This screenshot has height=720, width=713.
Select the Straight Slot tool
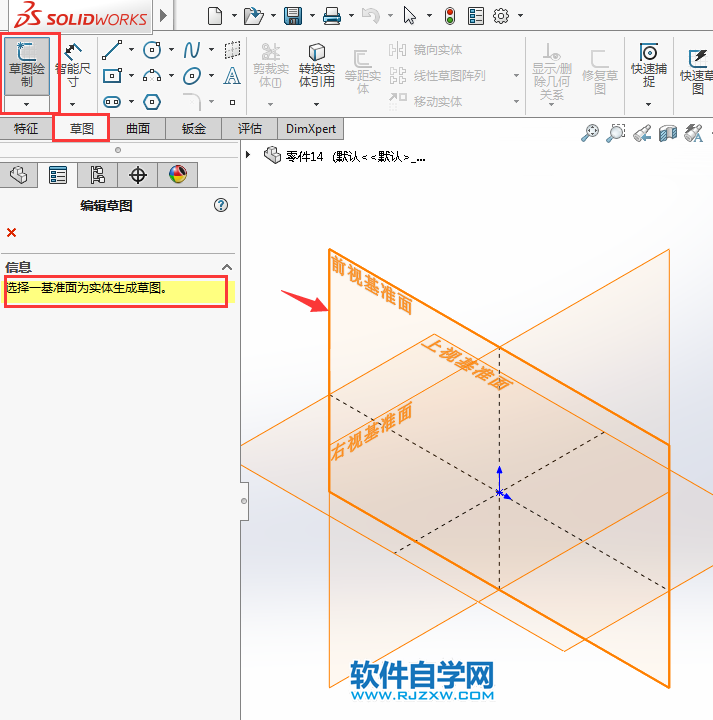tap(112, 102)
